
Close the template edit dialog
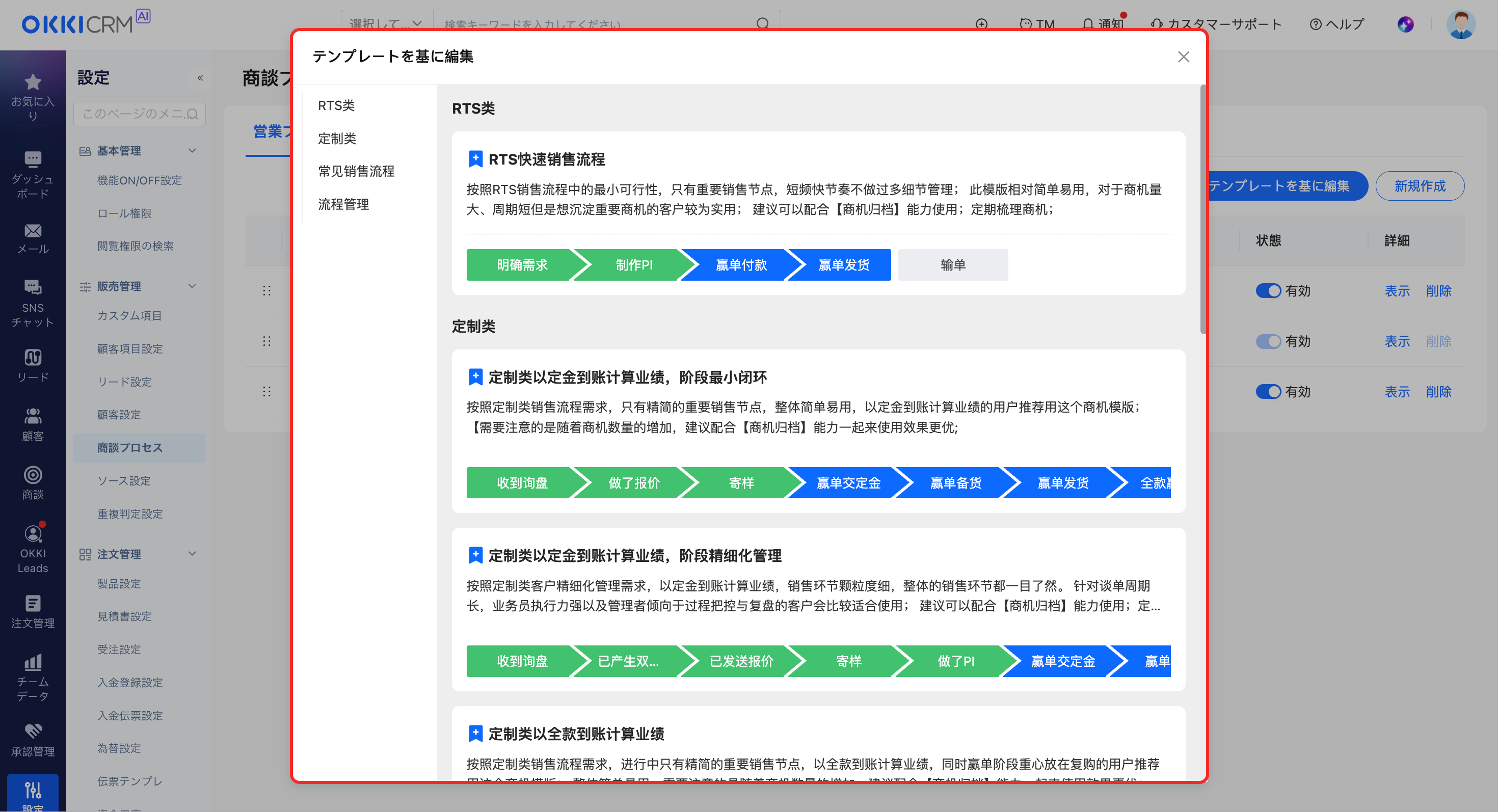[1184, 57]
